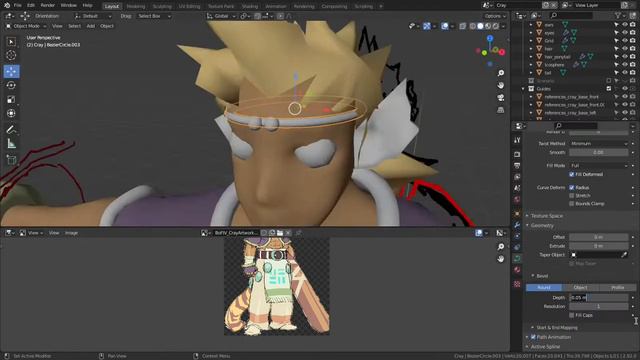640x360 pixels.
Task: Open the File menu
Action: click(x=18, y=5)
